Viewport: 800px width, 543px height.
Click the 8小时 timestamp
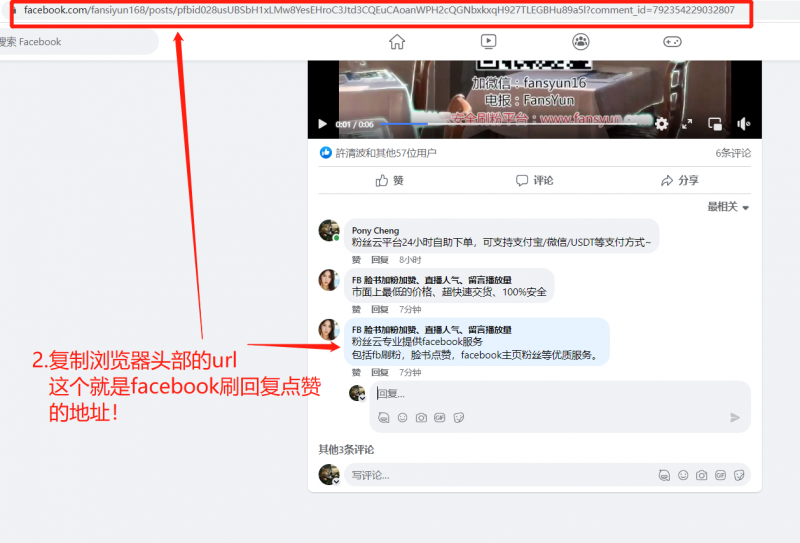410,260
